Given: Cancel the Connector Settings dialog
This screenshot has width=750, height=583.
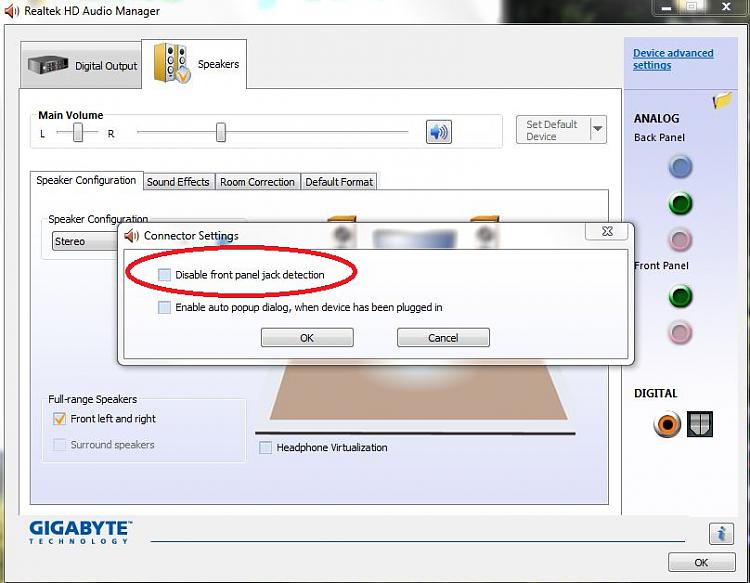Looking at the screenshot, I should coord(443,338).
